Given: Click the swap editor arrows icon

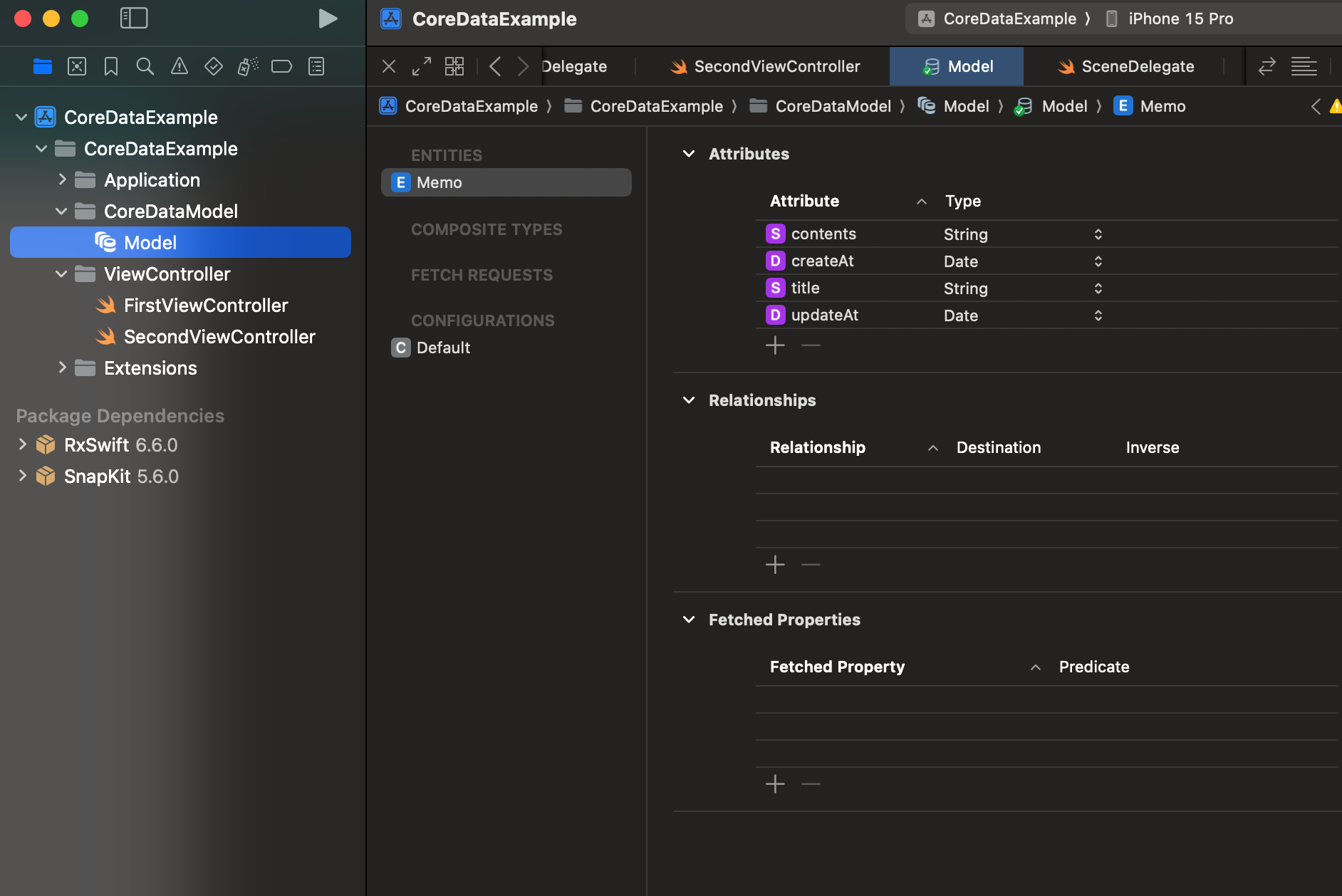Looking at the screenshot, I should coord(1267,66).
